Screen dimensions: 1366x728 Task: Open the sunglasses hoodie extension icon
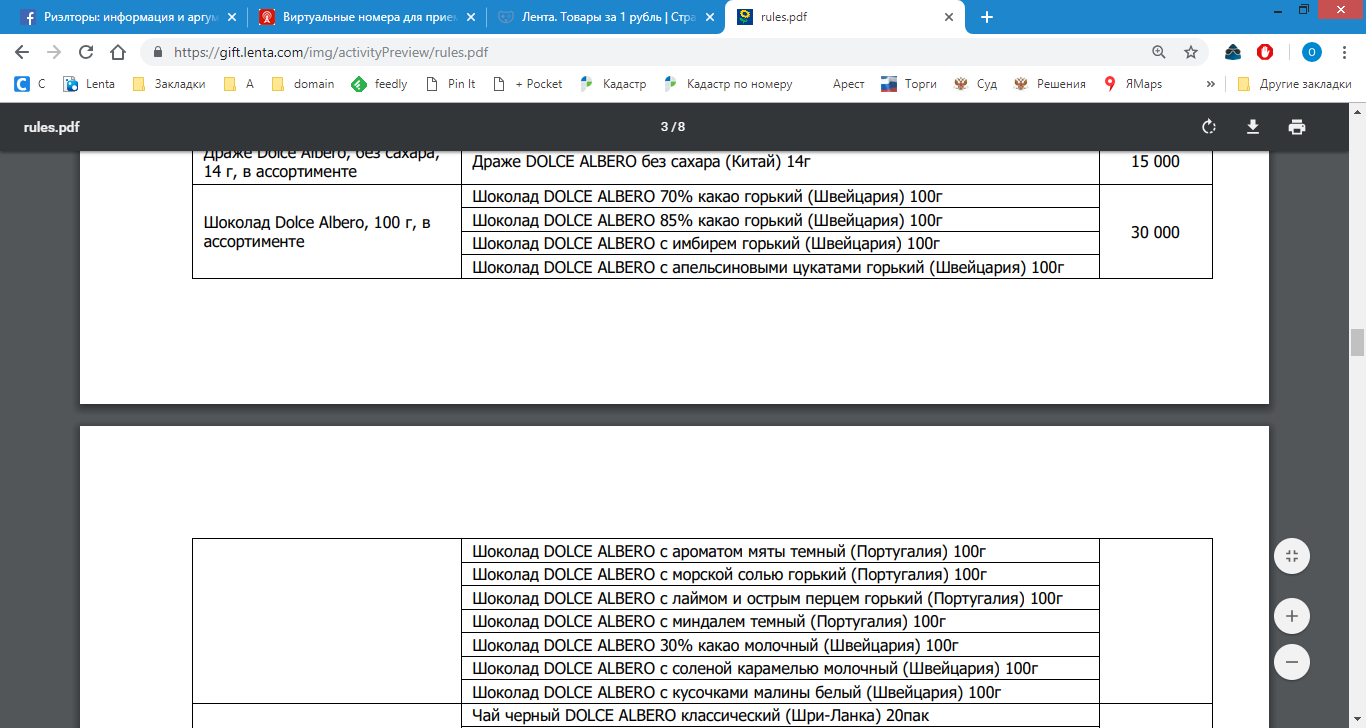(1234, 52)
